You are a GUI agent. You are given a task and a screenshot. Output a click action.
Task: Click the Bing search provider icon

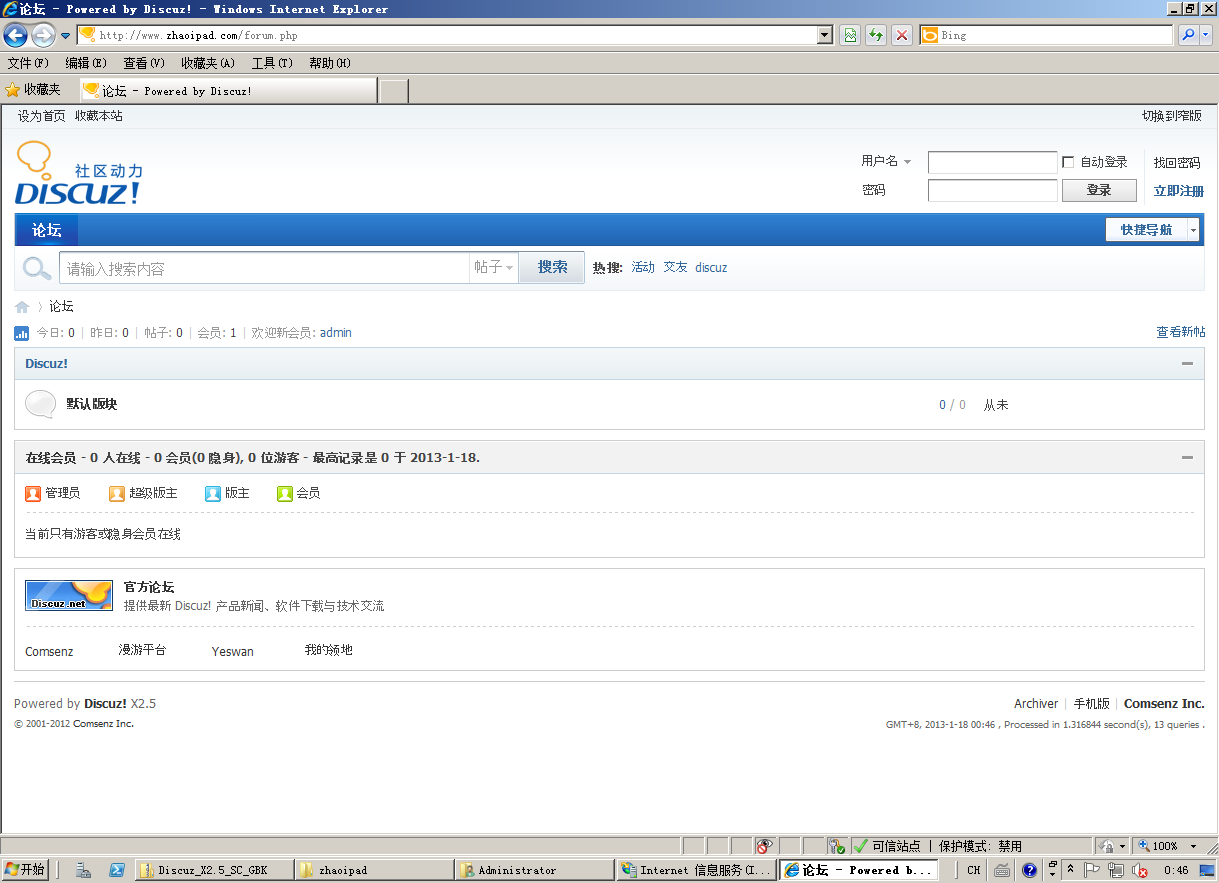coord(930,35)
